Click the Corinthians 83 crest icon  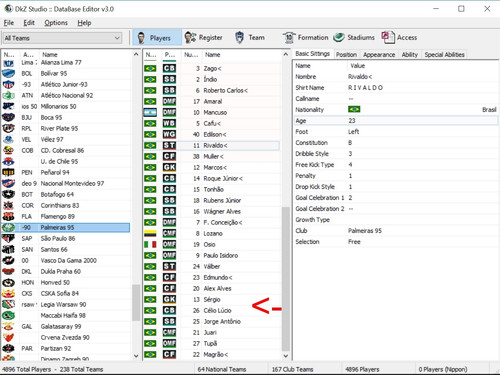click(9, 205)
